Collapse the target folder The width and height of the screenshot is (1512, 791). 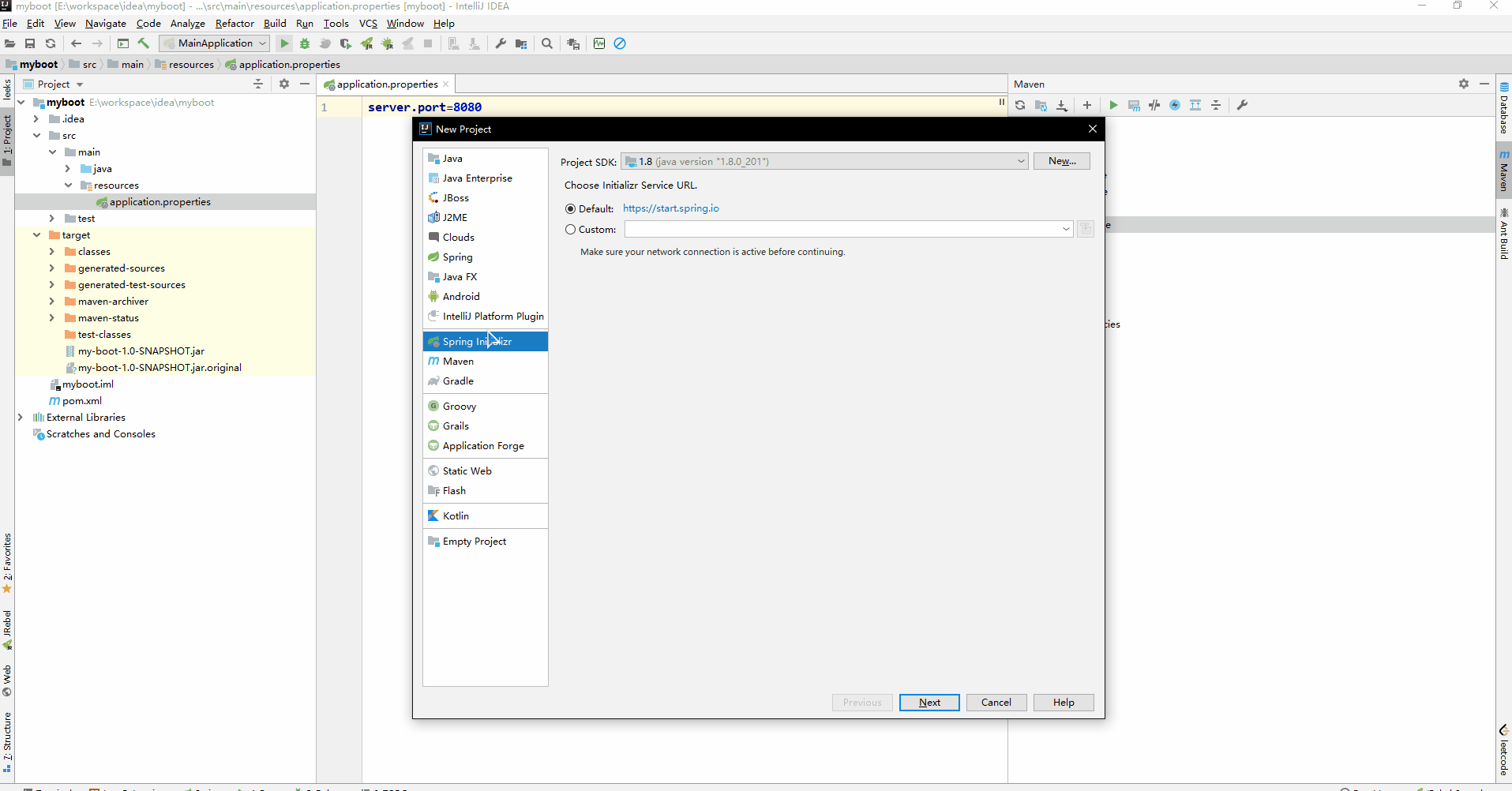pos(37,235)
